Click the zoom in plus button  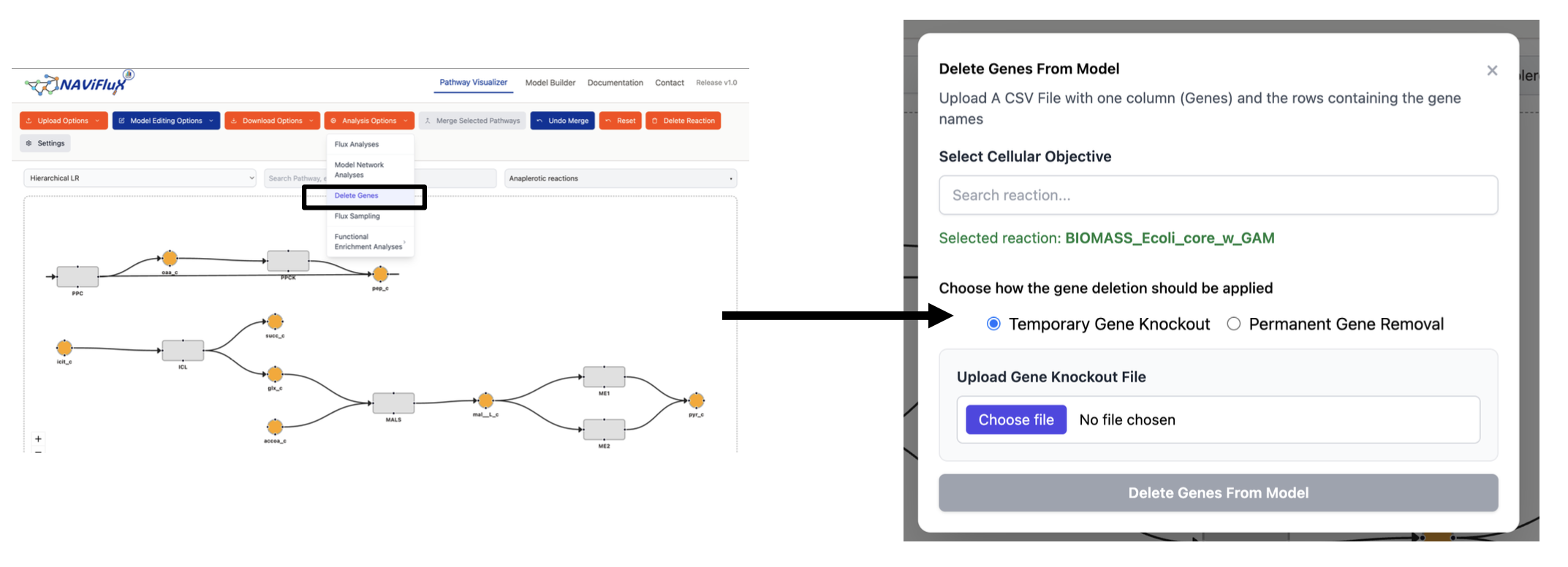[x=38, y=438]
